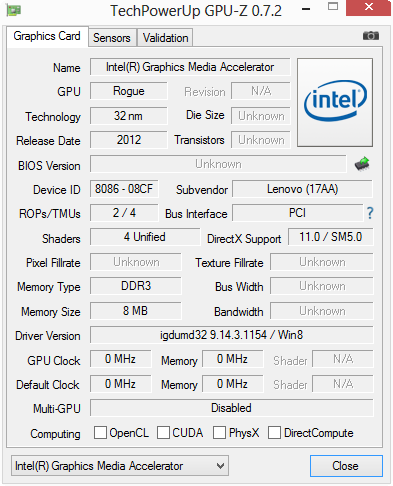Click the Bus Interface question mark icon
Viewport: 393px width, 486px height.
370,213
